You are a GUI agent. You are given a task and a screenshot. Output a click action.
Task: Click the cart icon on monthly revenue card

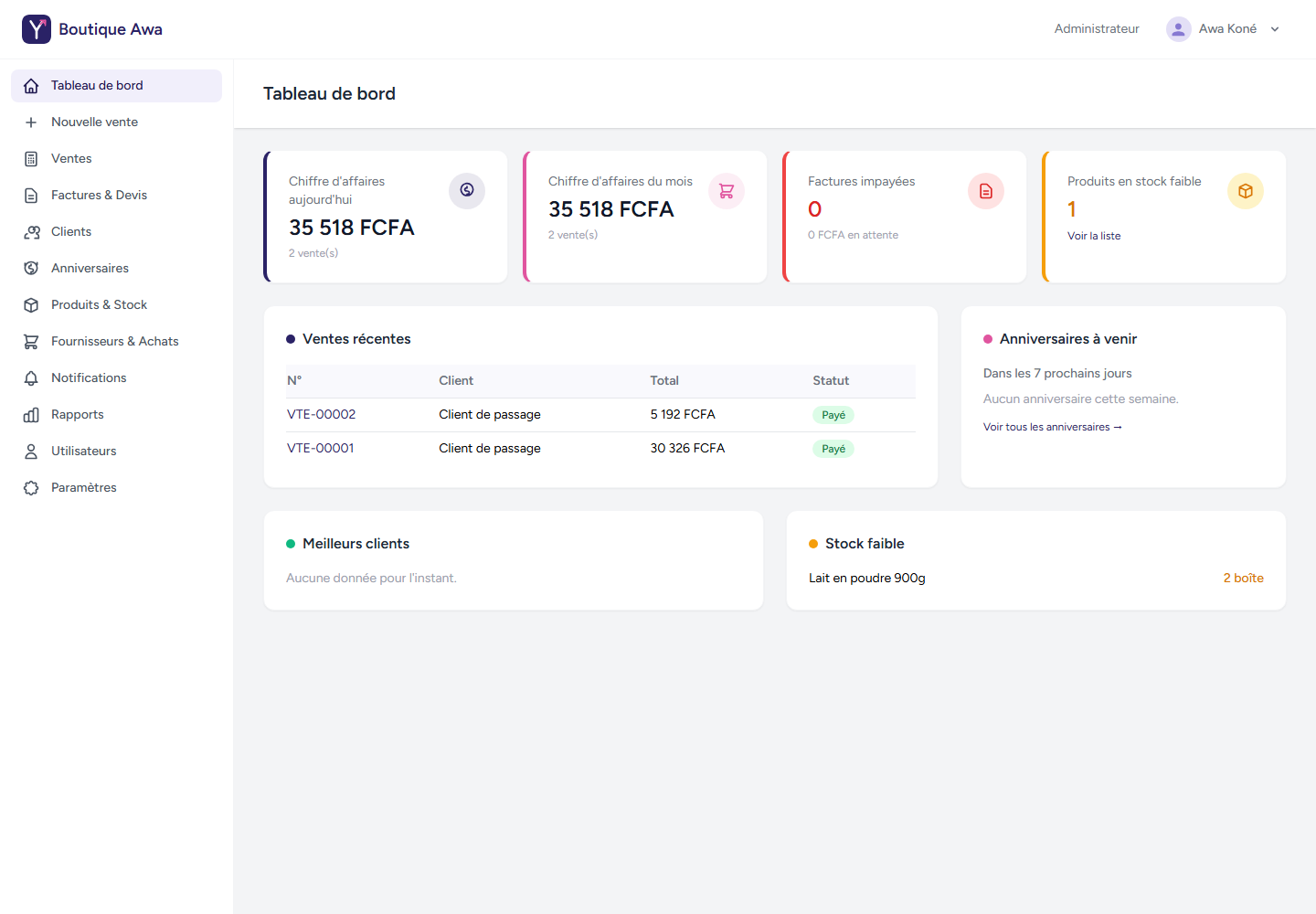(727, 191)
